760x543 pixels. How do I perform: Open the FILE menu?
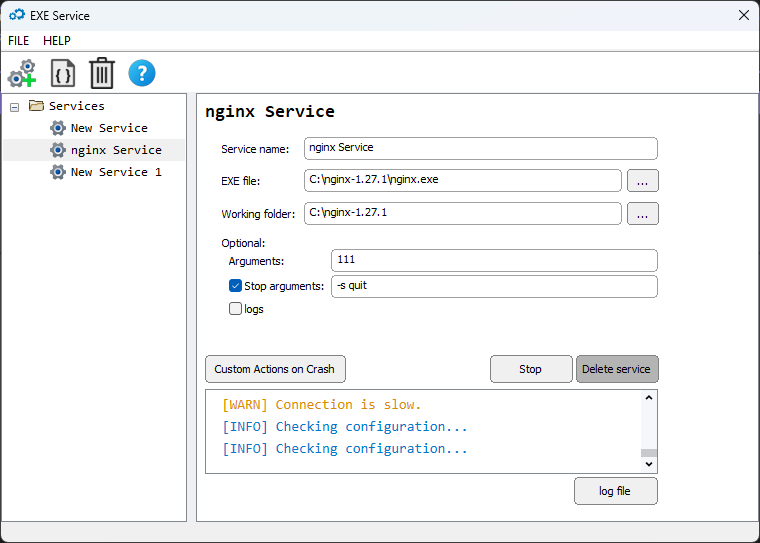point(18,41)
